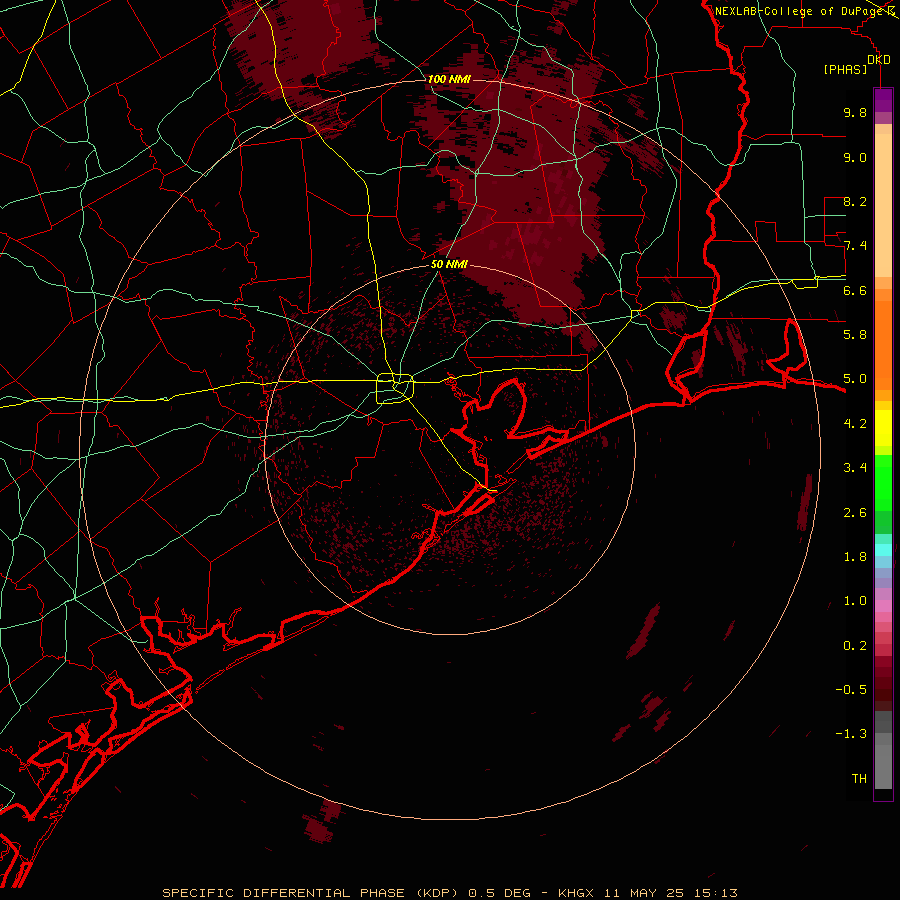Viewport: 900px width, 900px height.
Task: Click the "100 NMI" range ring label
Action: point(449,79)
